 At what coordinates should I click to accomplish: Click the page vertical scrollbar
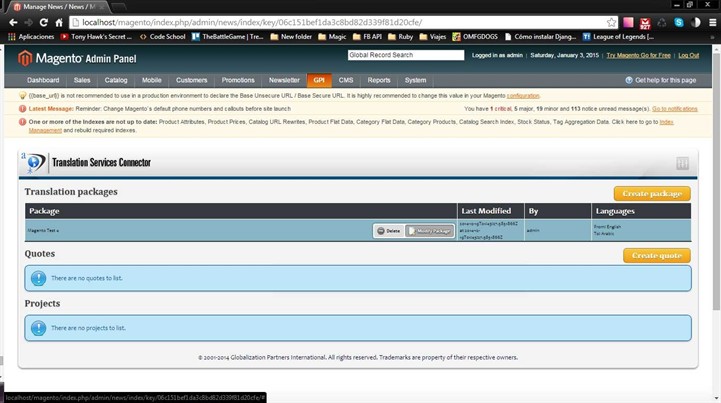716,182
